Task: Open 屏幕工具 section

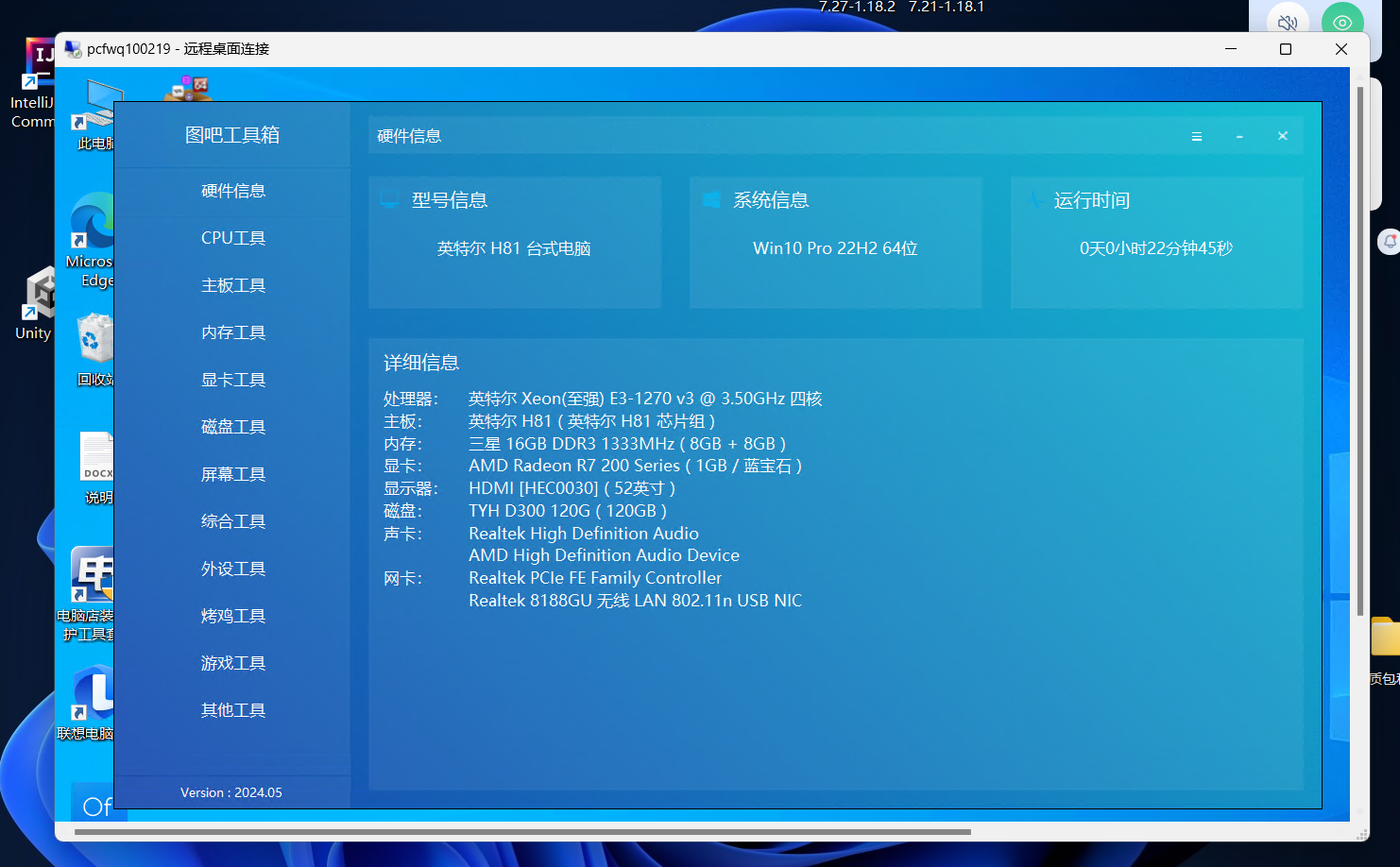Action: [x=232, y=474]
